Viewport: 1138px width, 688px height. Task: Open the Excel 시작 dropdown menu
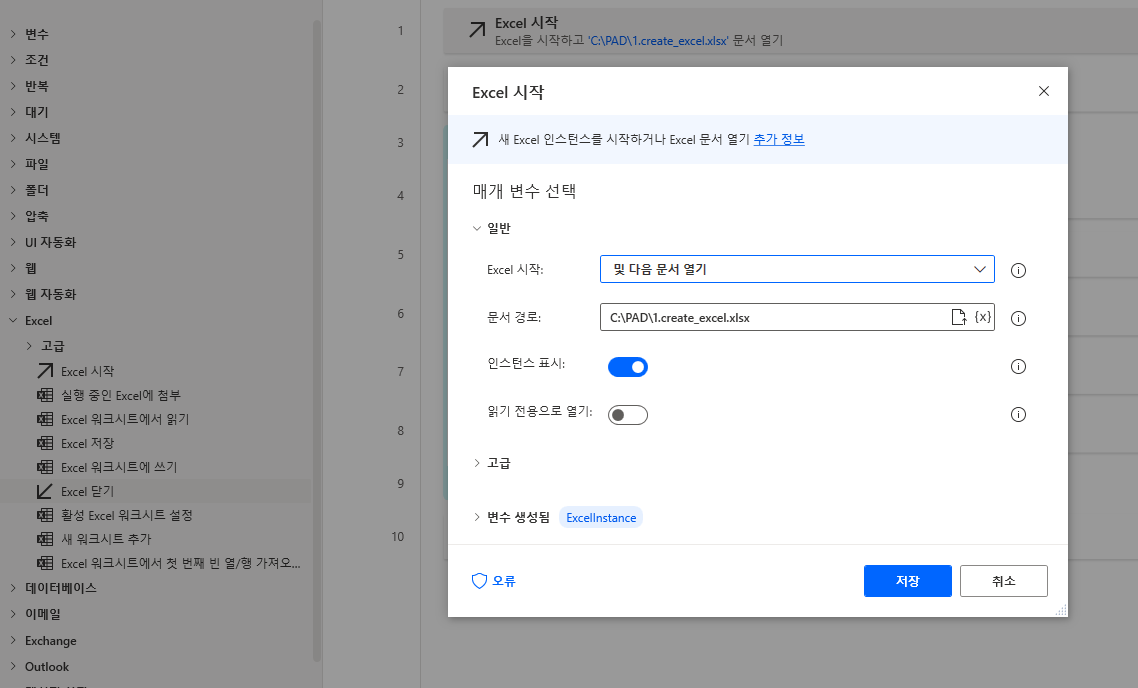(x=980, y=269)
